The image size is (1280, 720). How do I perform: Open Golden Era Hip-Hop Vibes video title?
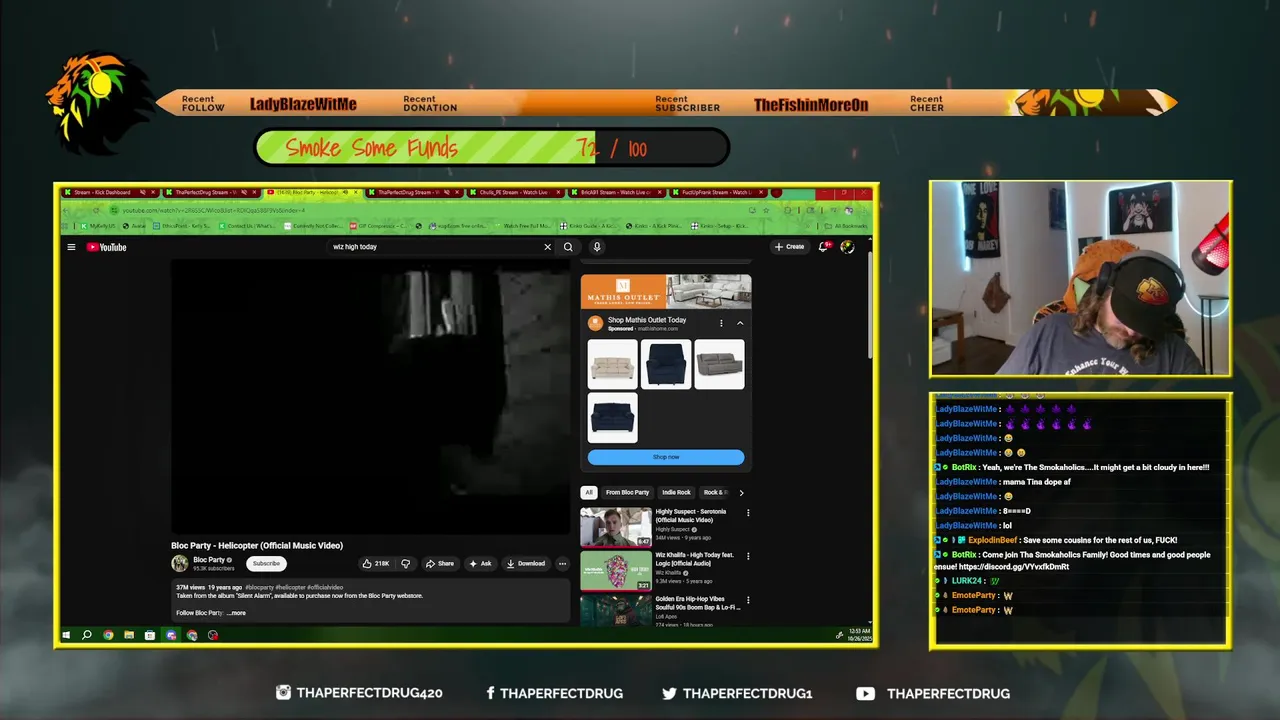point(698,603)
